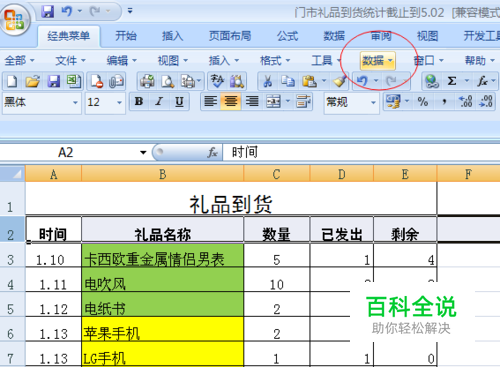The width and height of the screenshot is (500, 367).
Task: Toggle Underline formatting
Action: click(x=179, y=101)
